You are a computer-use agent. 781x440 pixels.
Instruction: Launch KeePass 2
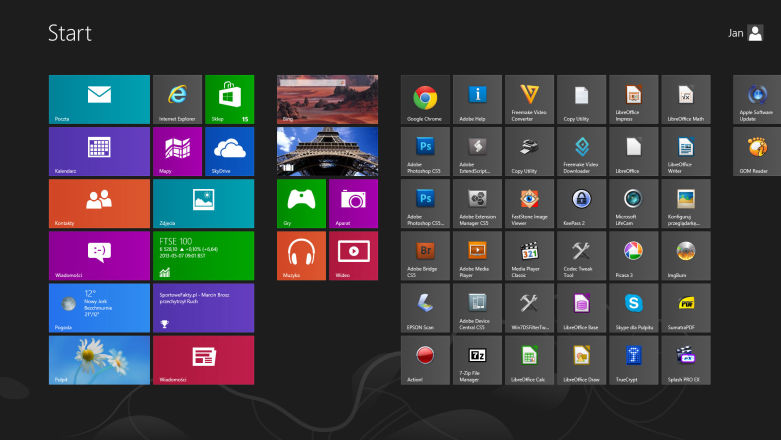pyautogui.click(x=581, y=203)
